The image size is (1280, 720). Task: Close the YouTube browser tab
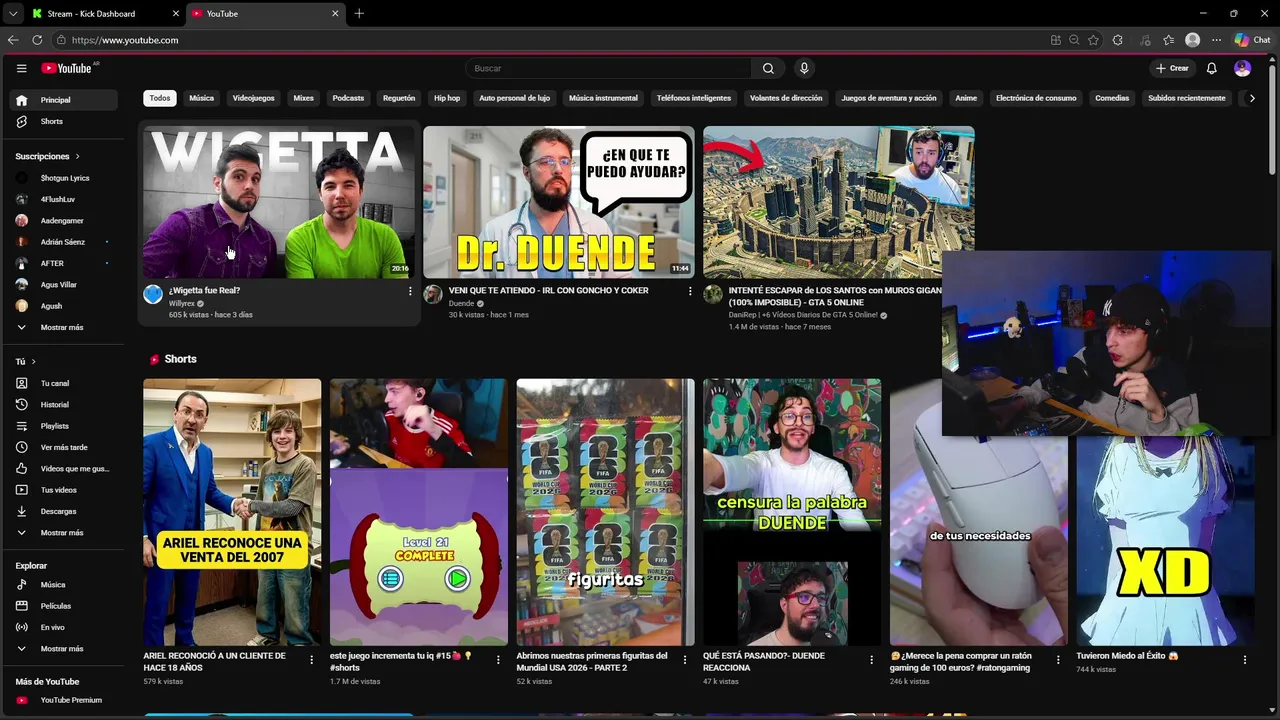click(x=335, y=14)
